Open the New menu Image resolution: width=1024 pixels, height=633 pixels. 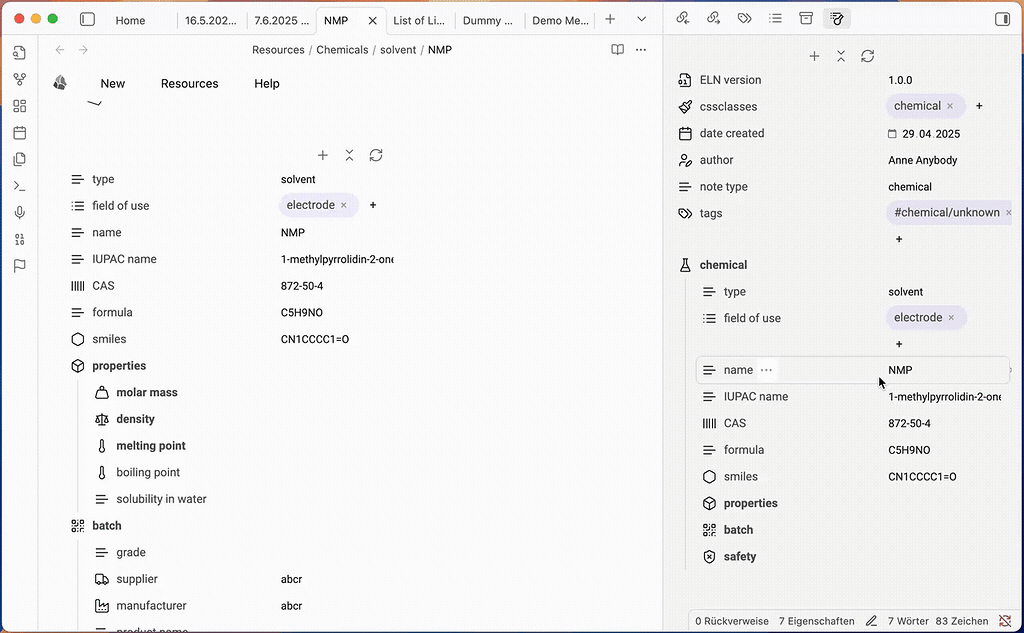point(112,84)
